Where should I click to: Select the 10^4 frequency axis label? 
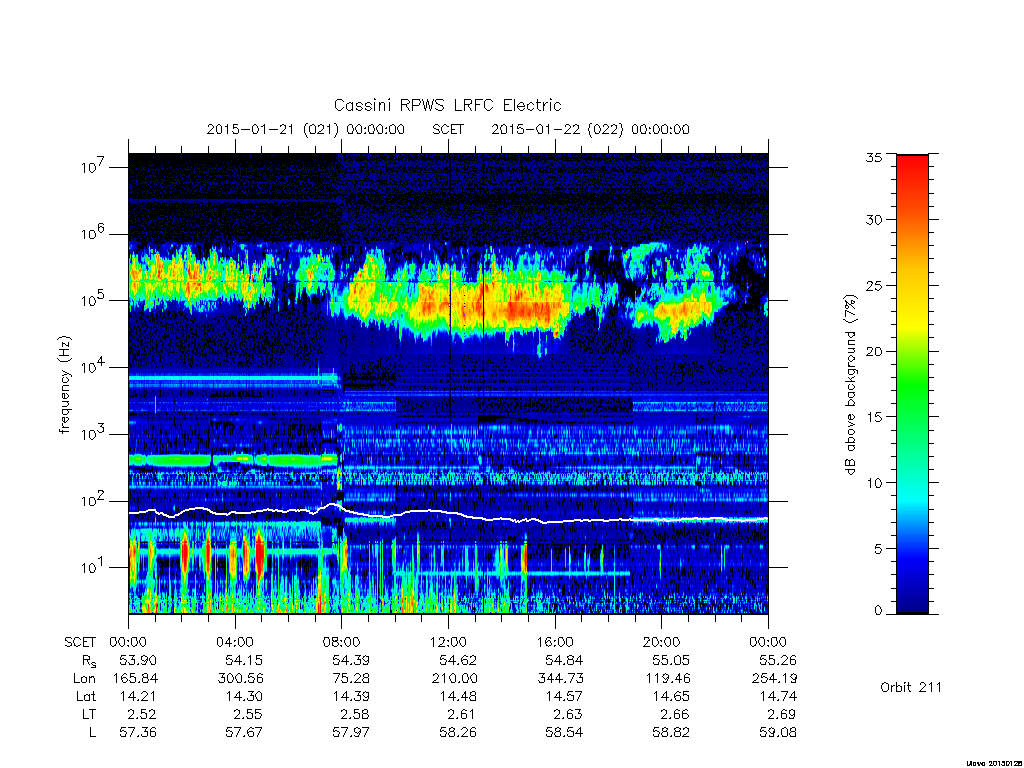[x=94, y=366]
